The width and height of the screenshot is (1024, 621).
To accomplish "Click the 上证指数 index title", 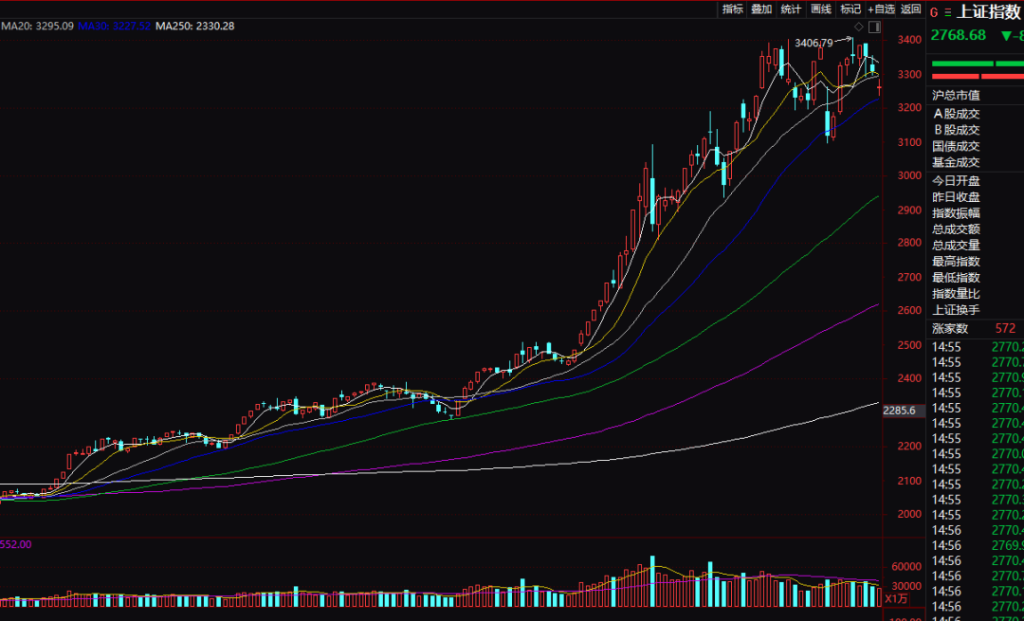I will tap(988, 13).
